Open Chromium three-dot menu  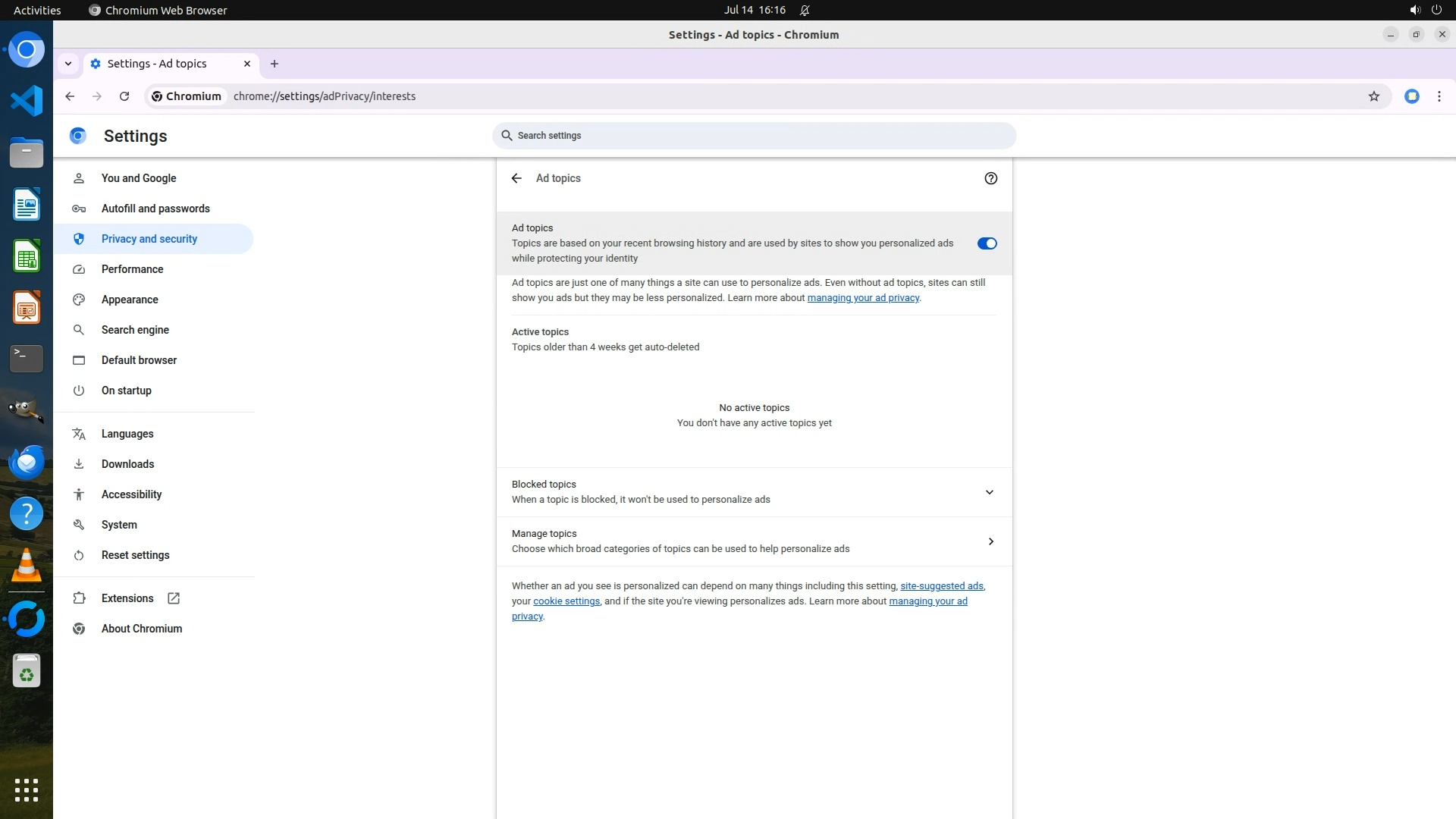(1439, 96)
